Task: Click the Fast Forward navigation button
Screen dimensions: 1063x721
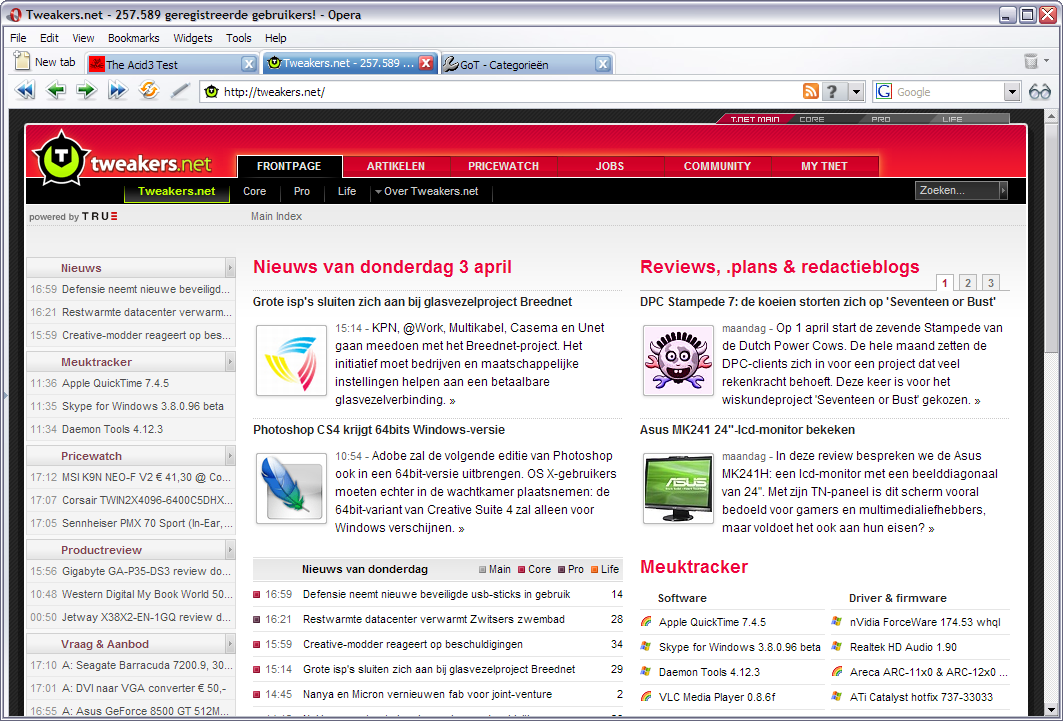Action: click(118, 90)
